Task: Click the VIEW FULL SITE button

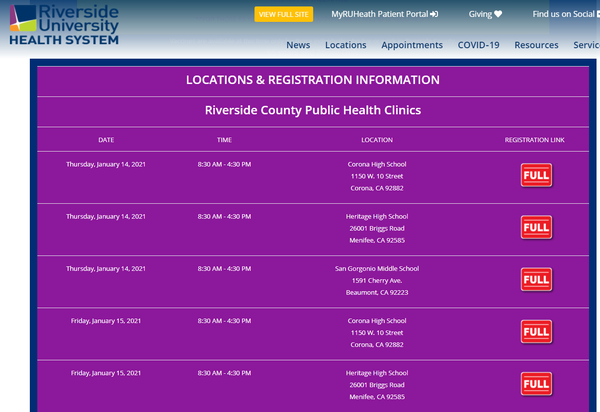Action: tap(284, 15)
